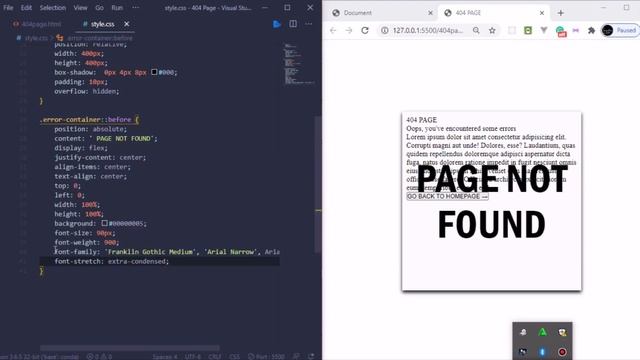Open the Go menu

pos(99,8)
